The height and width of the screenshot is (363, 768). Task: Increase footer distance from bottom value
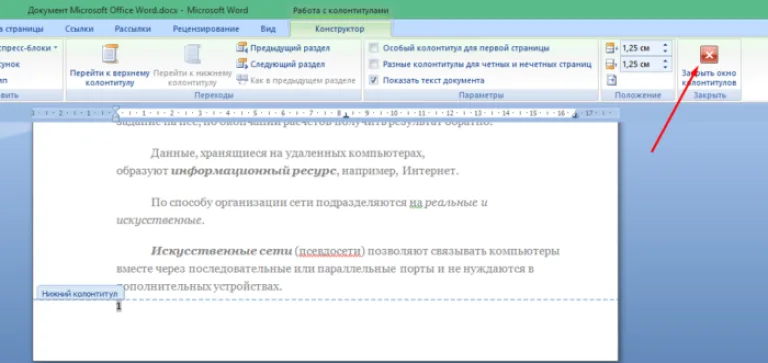tap(665, 61)
